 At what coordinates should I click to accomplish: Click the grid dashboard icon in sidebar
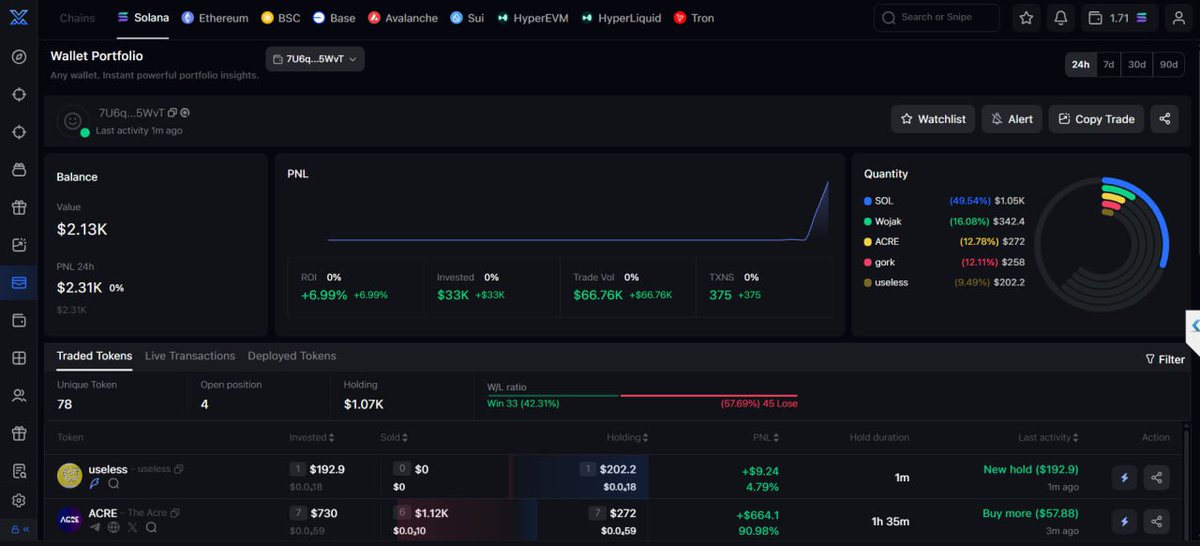(x=18, y=358)
